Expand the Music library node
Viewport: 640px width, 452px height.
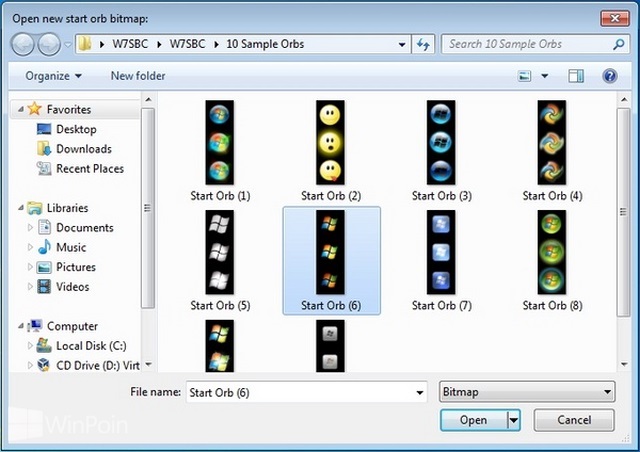click(x=30, y=247)
